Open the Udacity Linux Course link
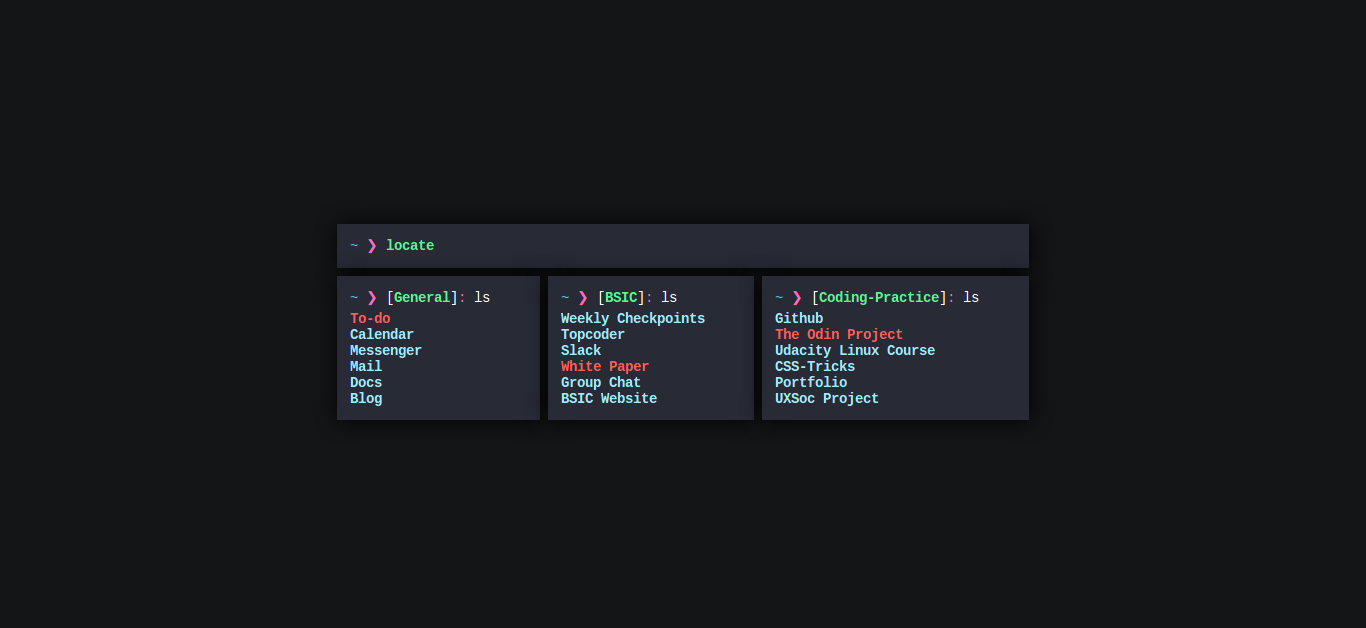 pyautogui.click(x=855, y=351)
